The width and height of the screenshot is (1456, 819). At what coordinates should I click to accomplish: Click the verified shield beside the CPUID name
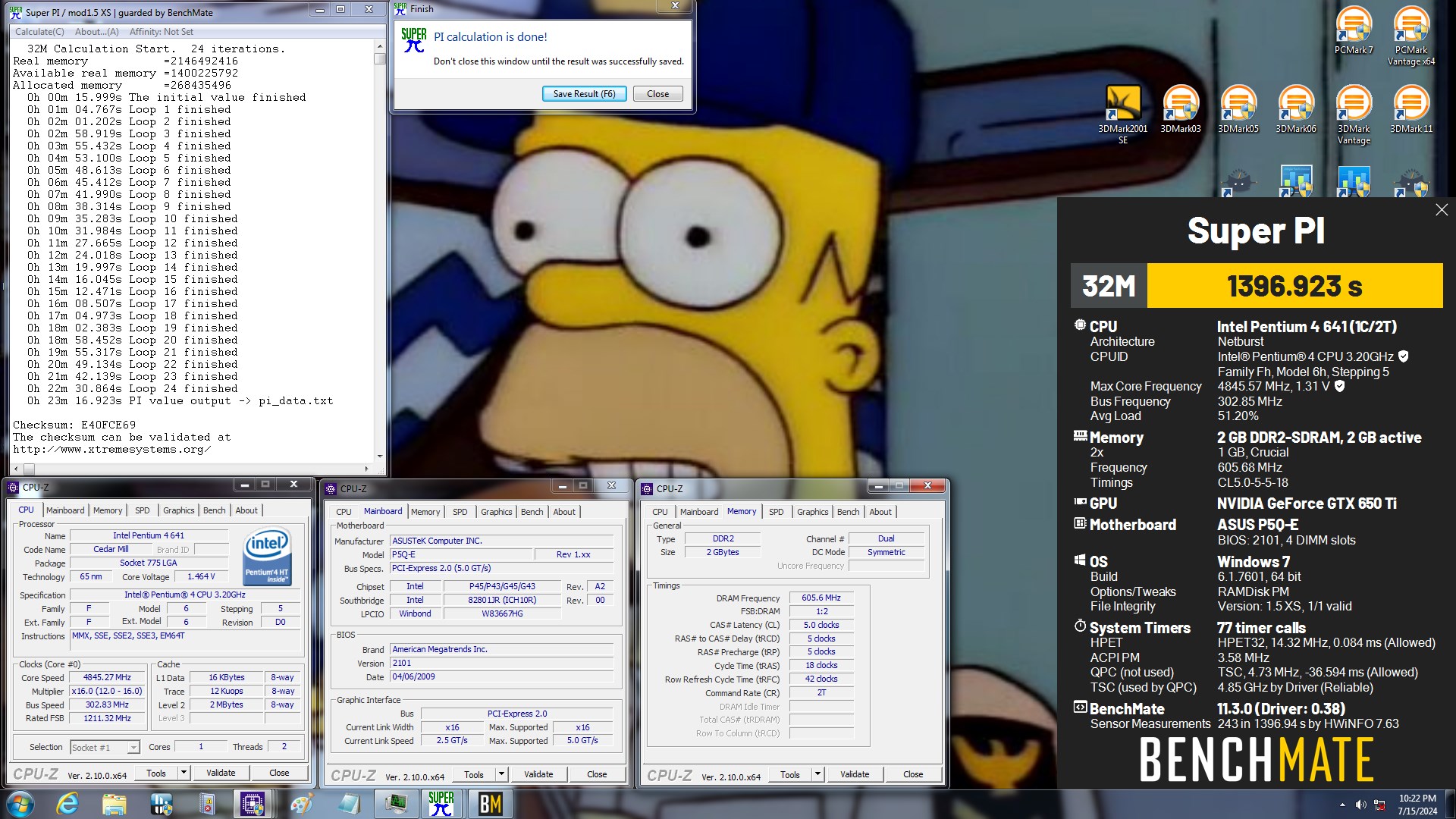click(x=1403, y=356)
